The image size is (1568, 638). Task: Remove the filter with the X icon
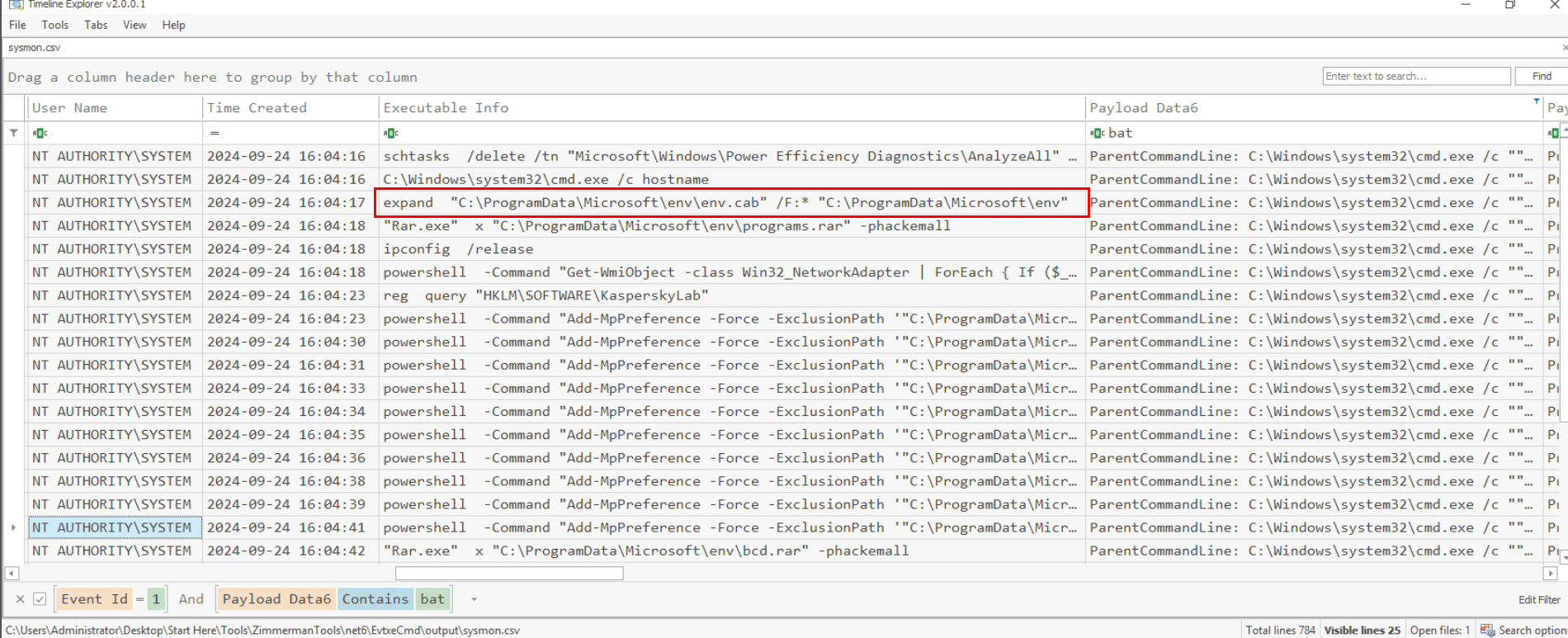(21, 599)
